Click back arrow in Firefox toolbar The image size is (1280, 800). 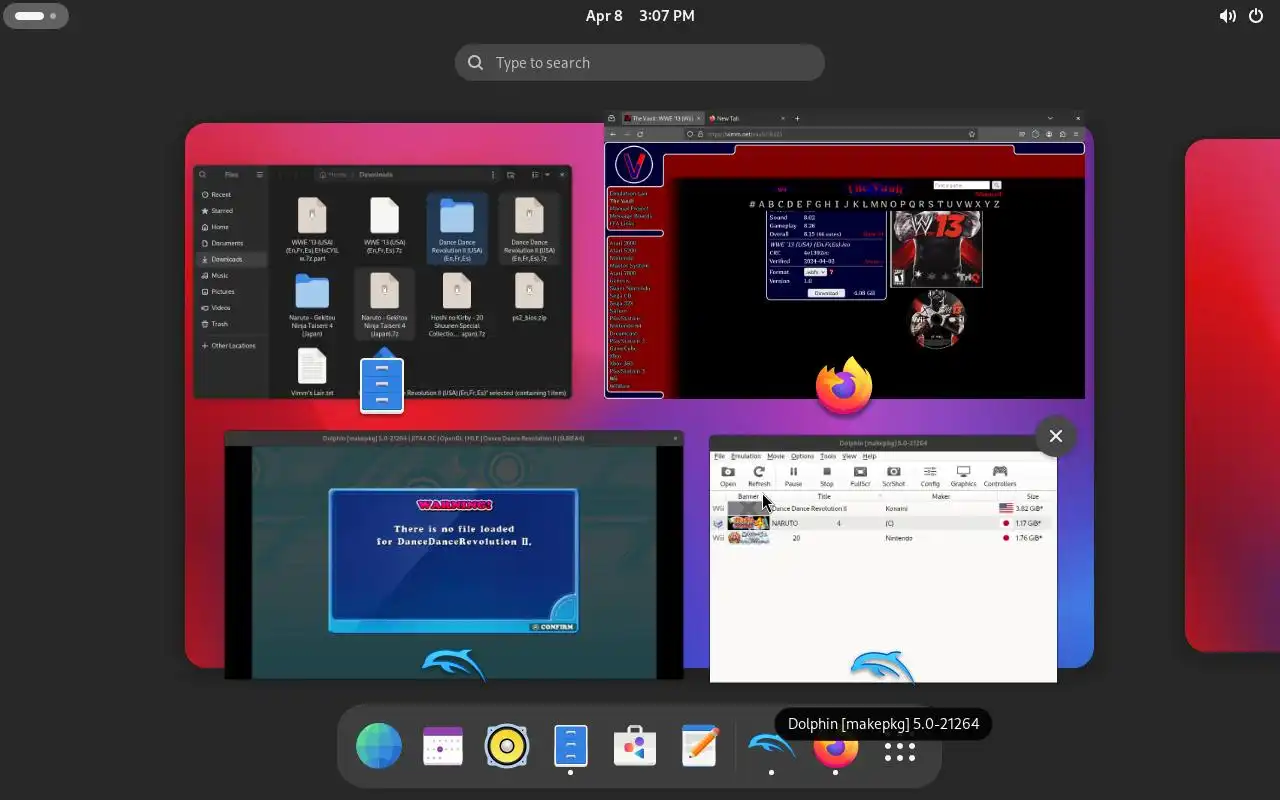pyautogui.click(x=612, y=134)
